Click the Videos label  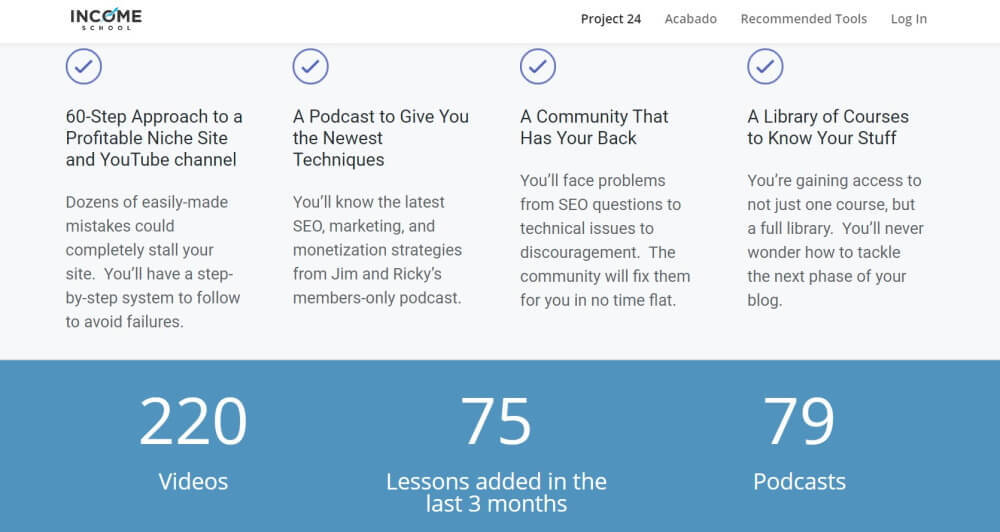pyautogui.click(x=193, y=481)
